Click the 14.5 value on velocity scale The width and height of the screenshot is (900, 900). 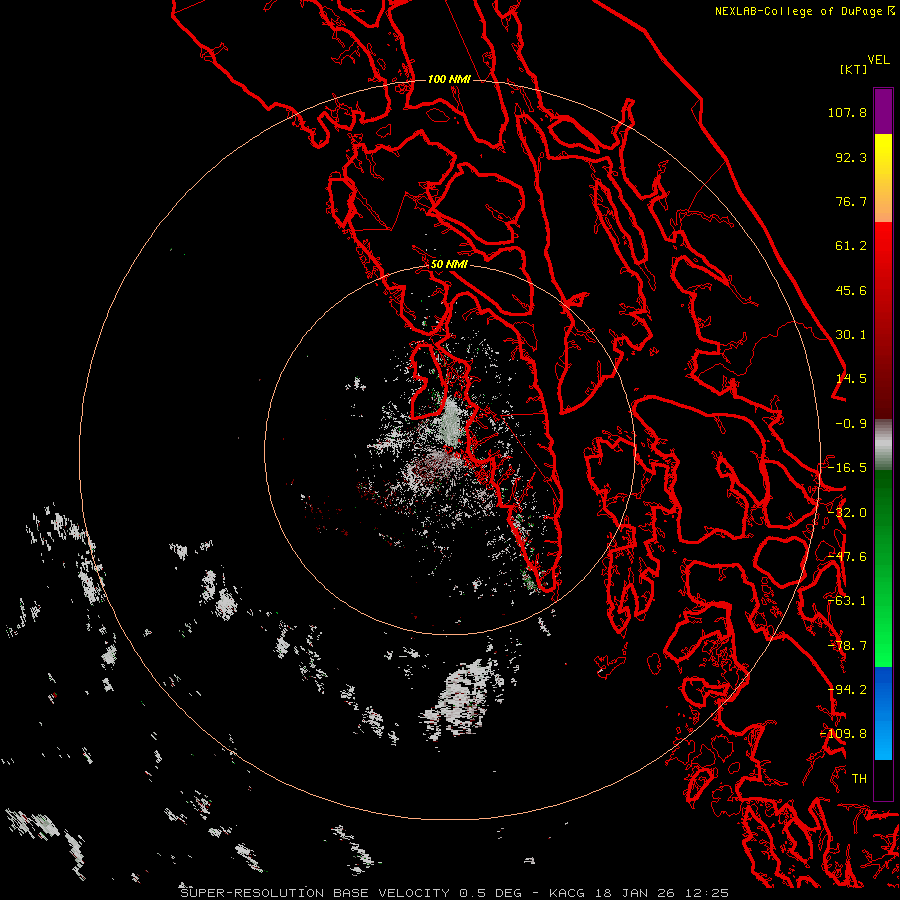[851, 379]
